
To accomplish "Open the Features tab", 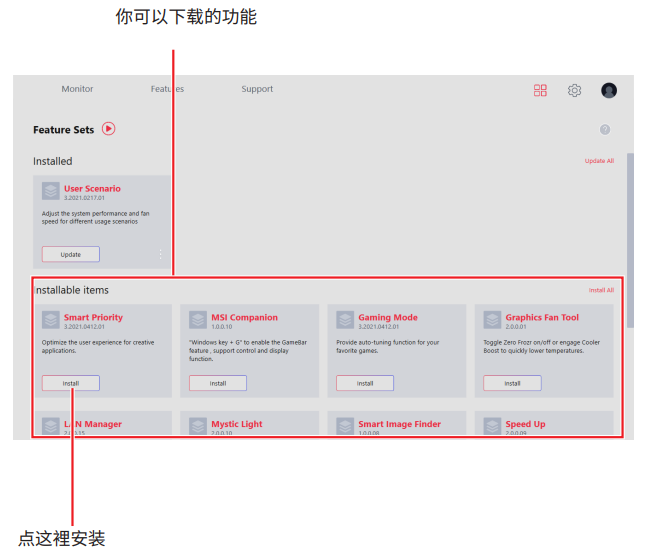I will pyautogui.click(x=167, y=89).
